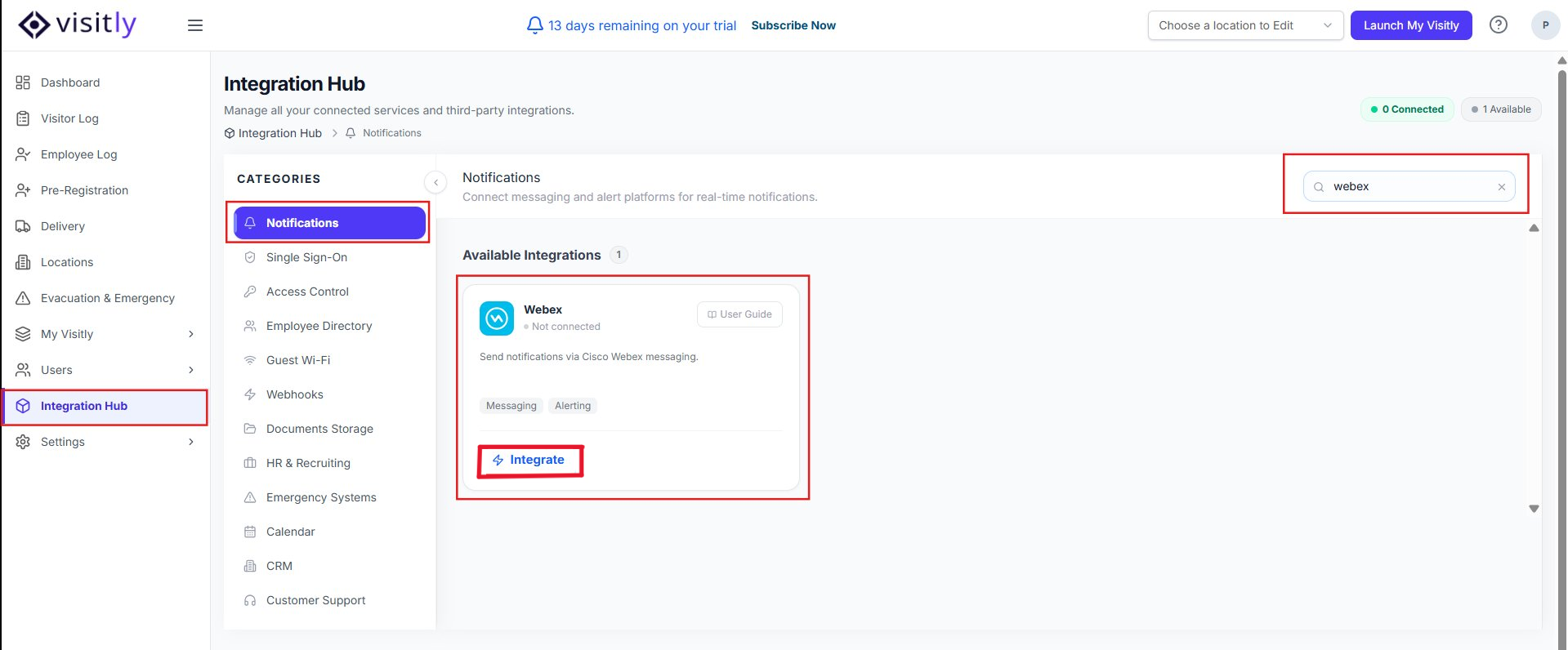Screen dimensions: 1568x650
Task: Select the Notifications category
Action: point(329,223)
